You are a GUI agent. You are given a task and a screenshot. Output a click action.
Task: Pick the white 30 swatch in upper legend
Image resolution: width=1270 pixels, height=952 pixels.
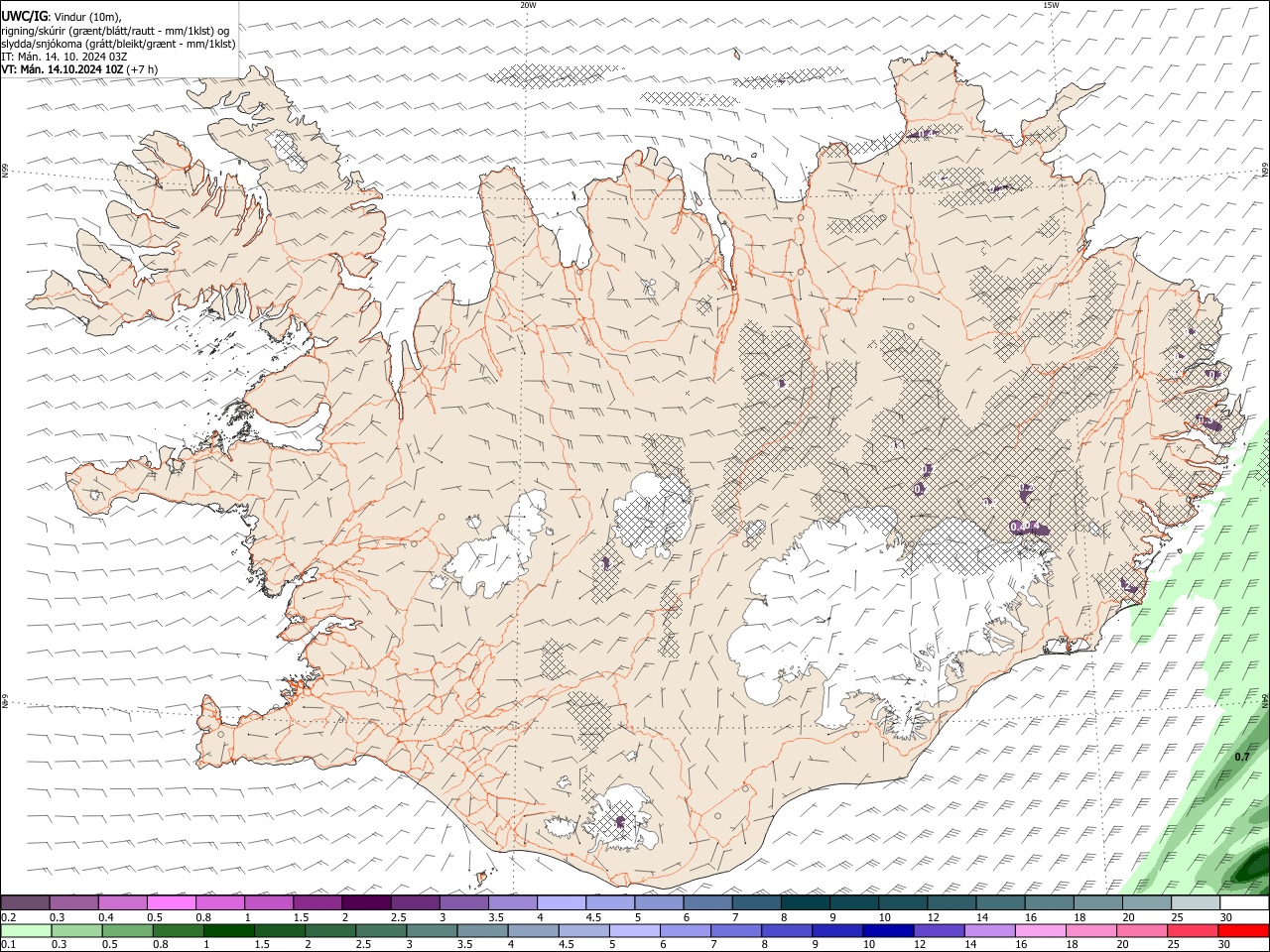coord(1243,902)
